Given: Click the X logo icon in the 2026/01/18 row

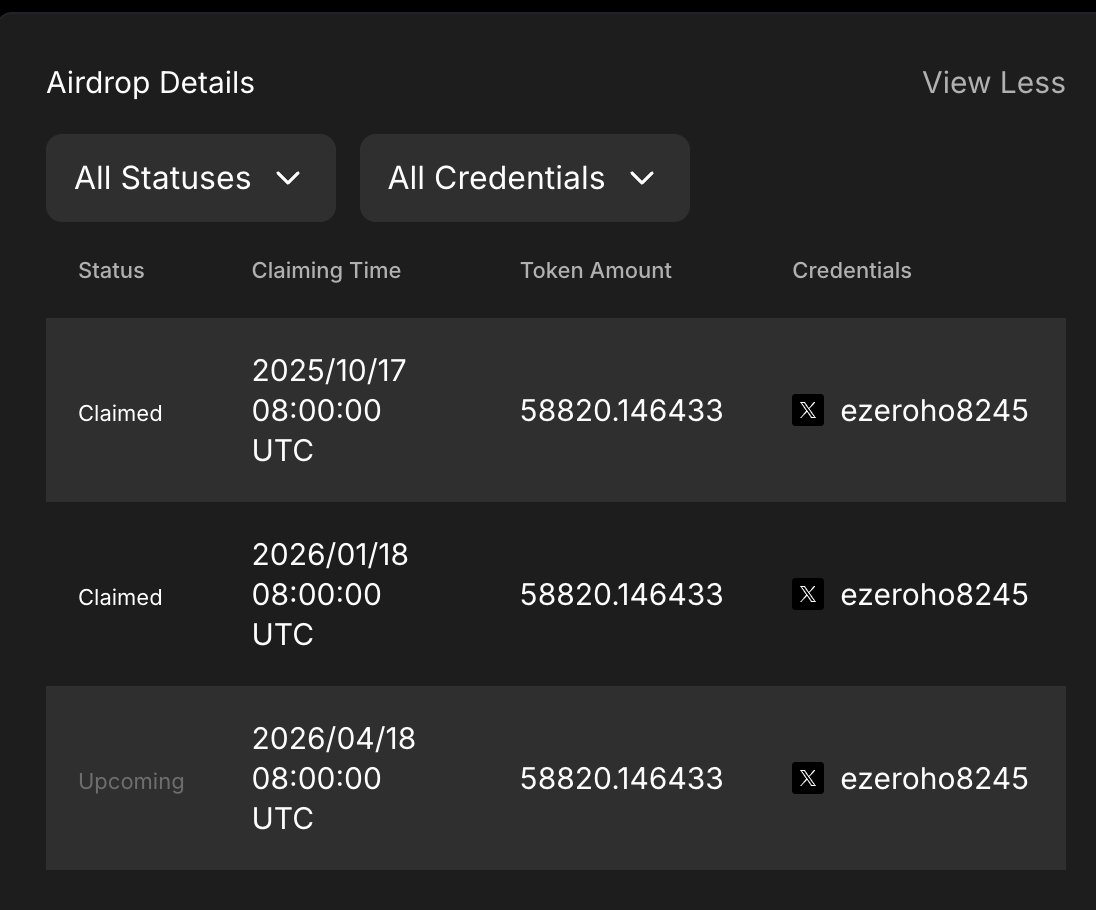Looking at the screenshot, I should click(808, 594).
